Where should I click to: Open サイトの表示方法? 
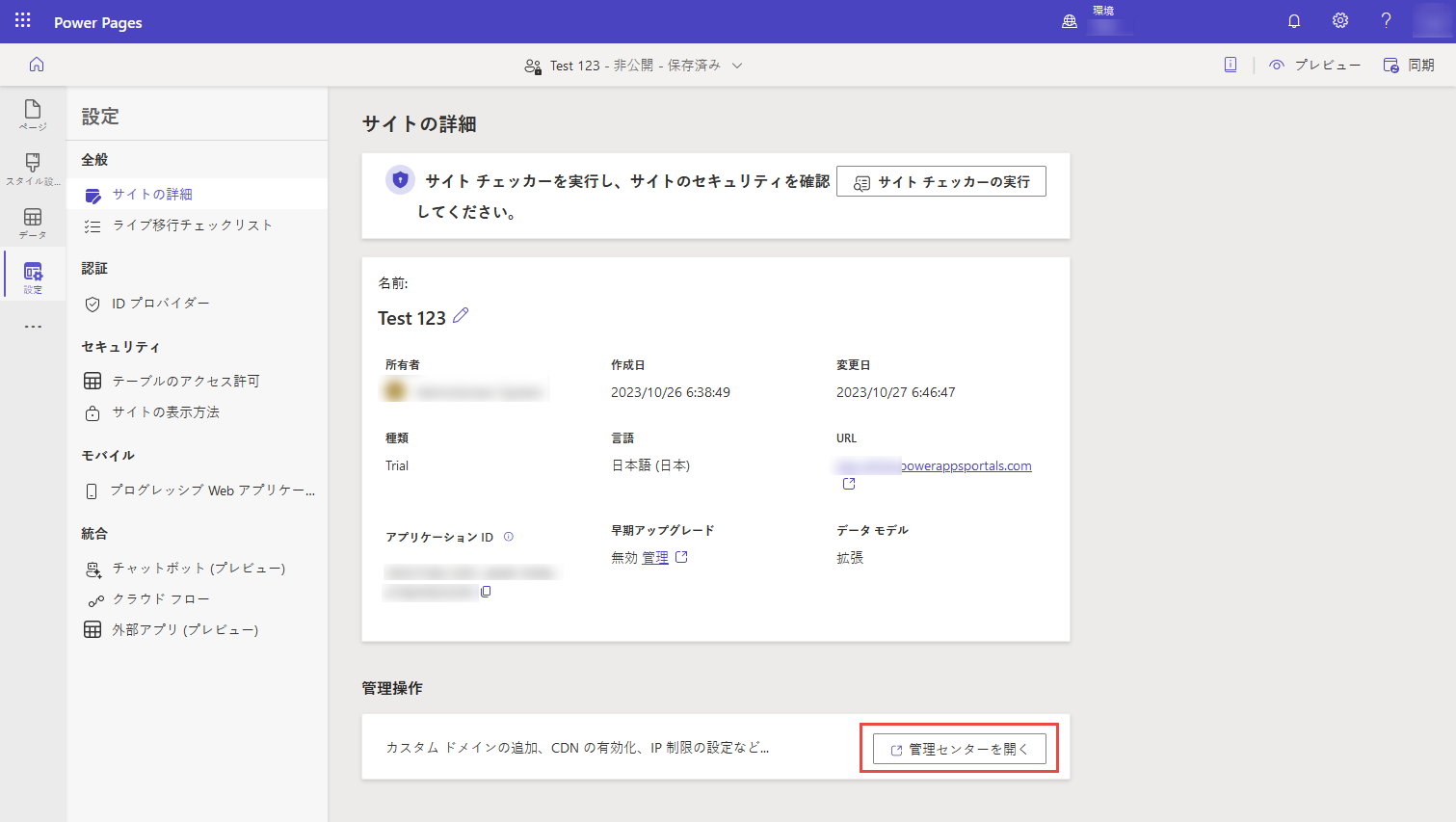[197, 411]
